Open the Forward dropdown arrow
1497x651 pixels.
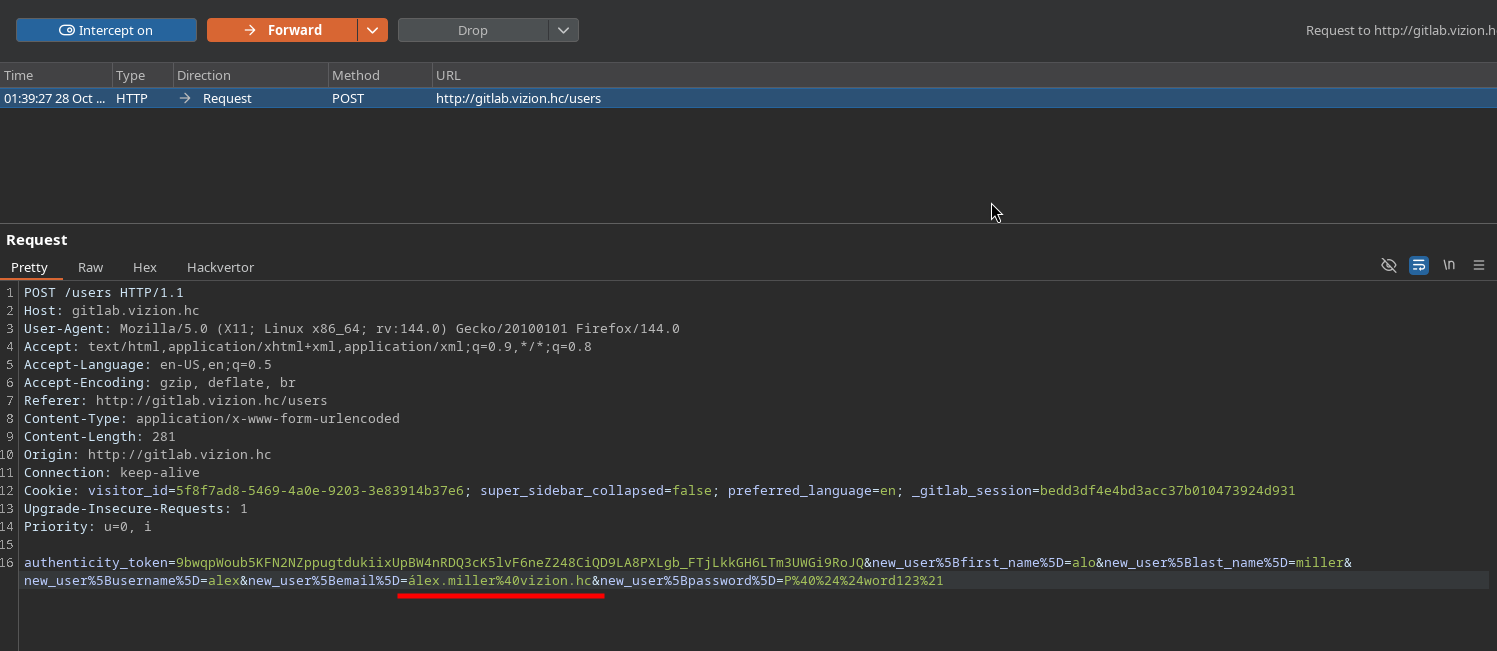coord(373,30)
